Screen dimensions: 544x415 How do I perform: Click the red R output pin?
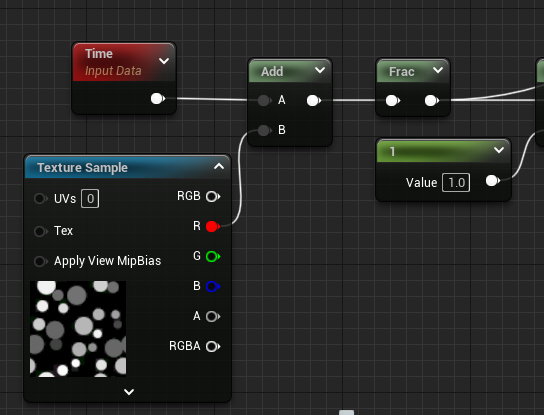tap(213, 226)
